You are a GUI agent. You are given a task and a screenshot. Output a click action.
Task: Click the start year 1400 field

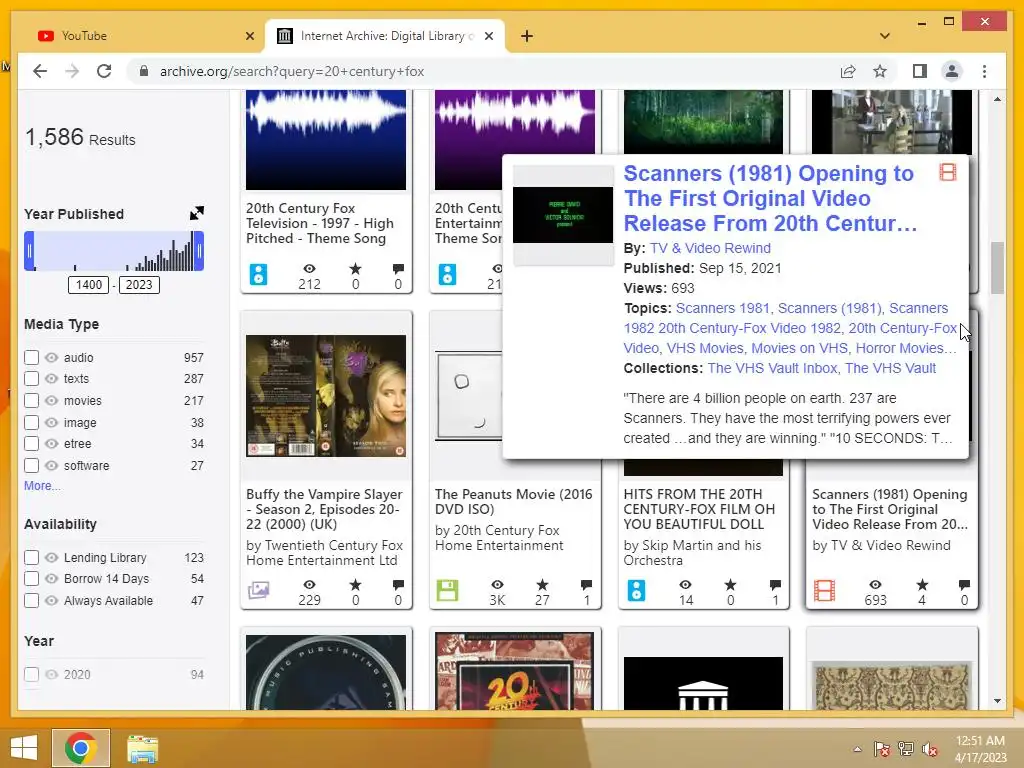[88, 285]
